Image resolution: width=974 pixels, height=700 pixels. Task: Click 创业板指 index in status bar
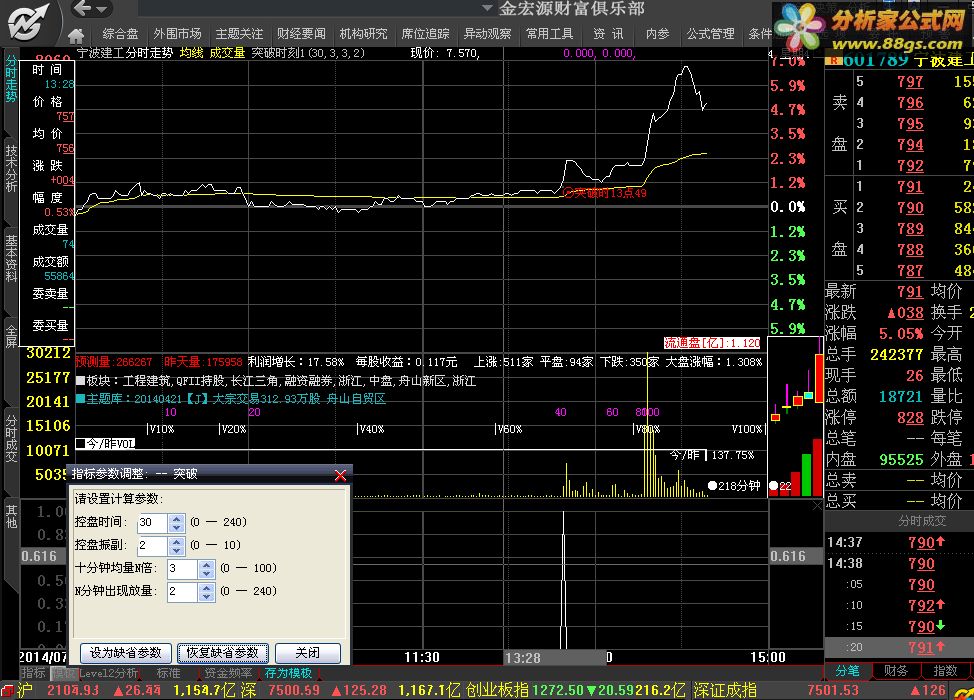[x=497, y=690]
